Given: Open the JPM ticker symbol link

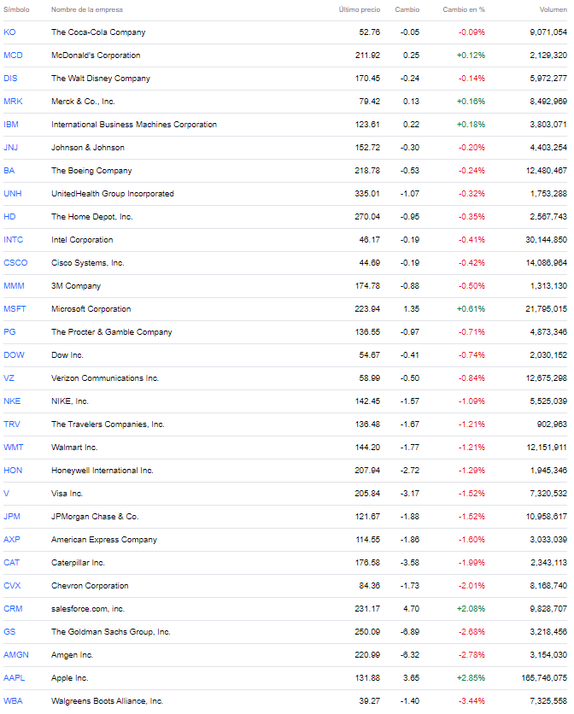Looking at the screenshot, I should [x=12, y=517].
